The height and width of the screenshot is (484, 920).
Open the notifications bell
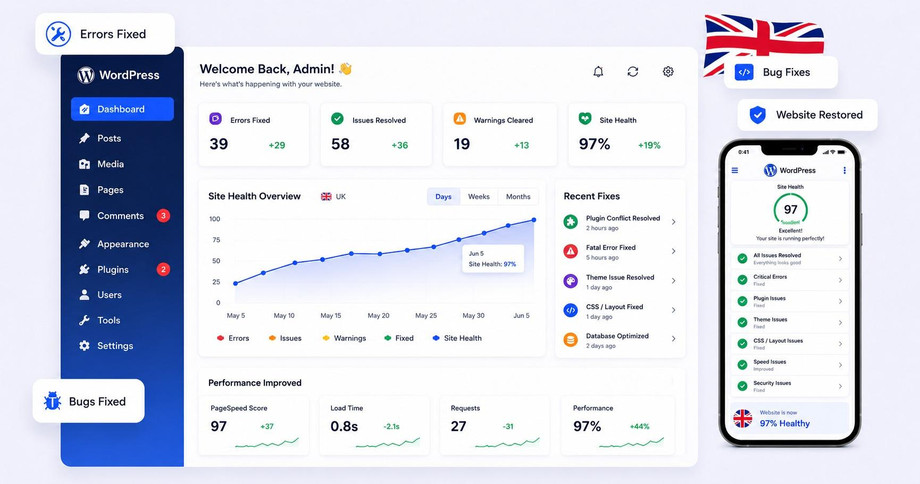tap(598, 72)
